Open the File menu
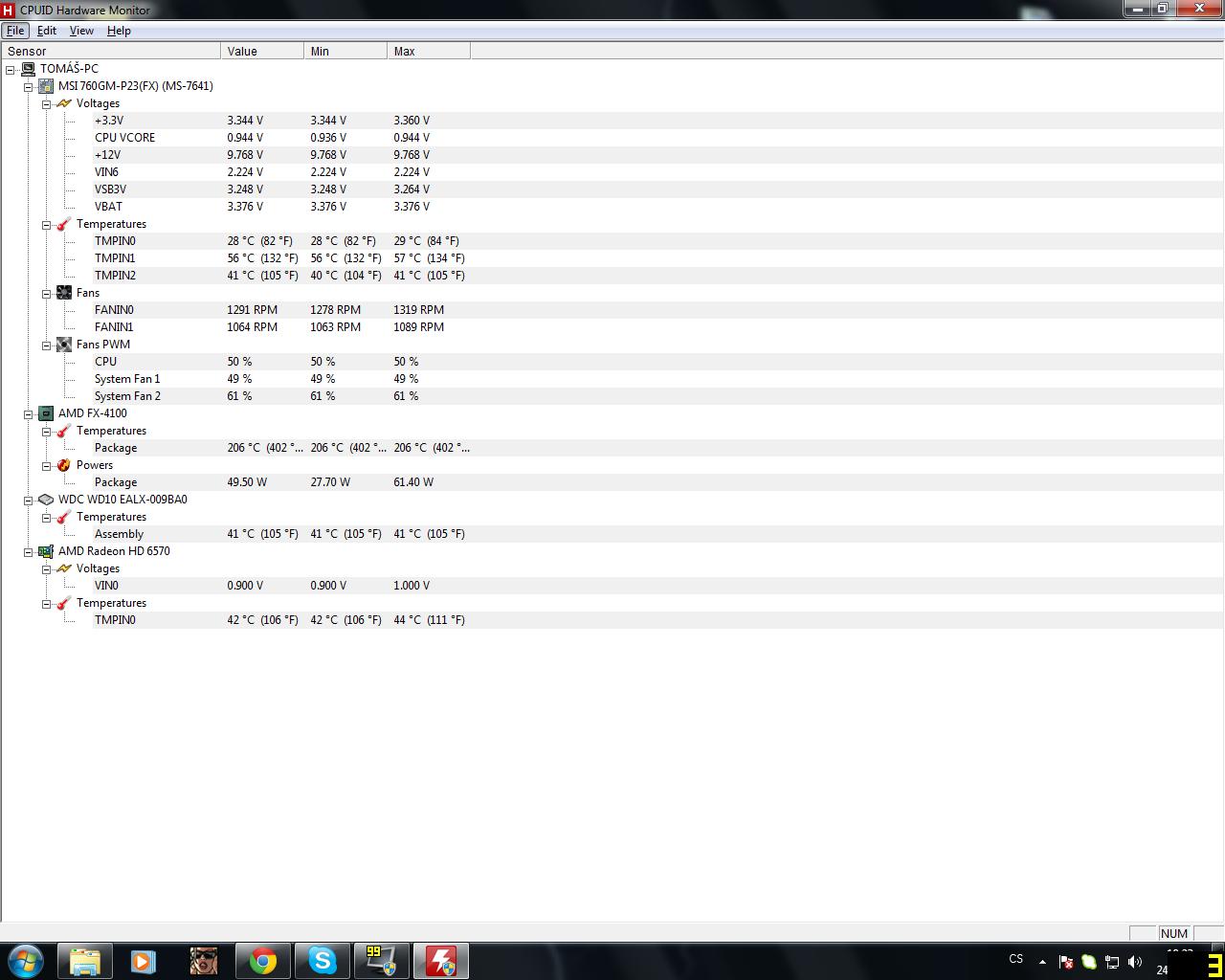The image size is (1225, 980). tap(15, 31)
